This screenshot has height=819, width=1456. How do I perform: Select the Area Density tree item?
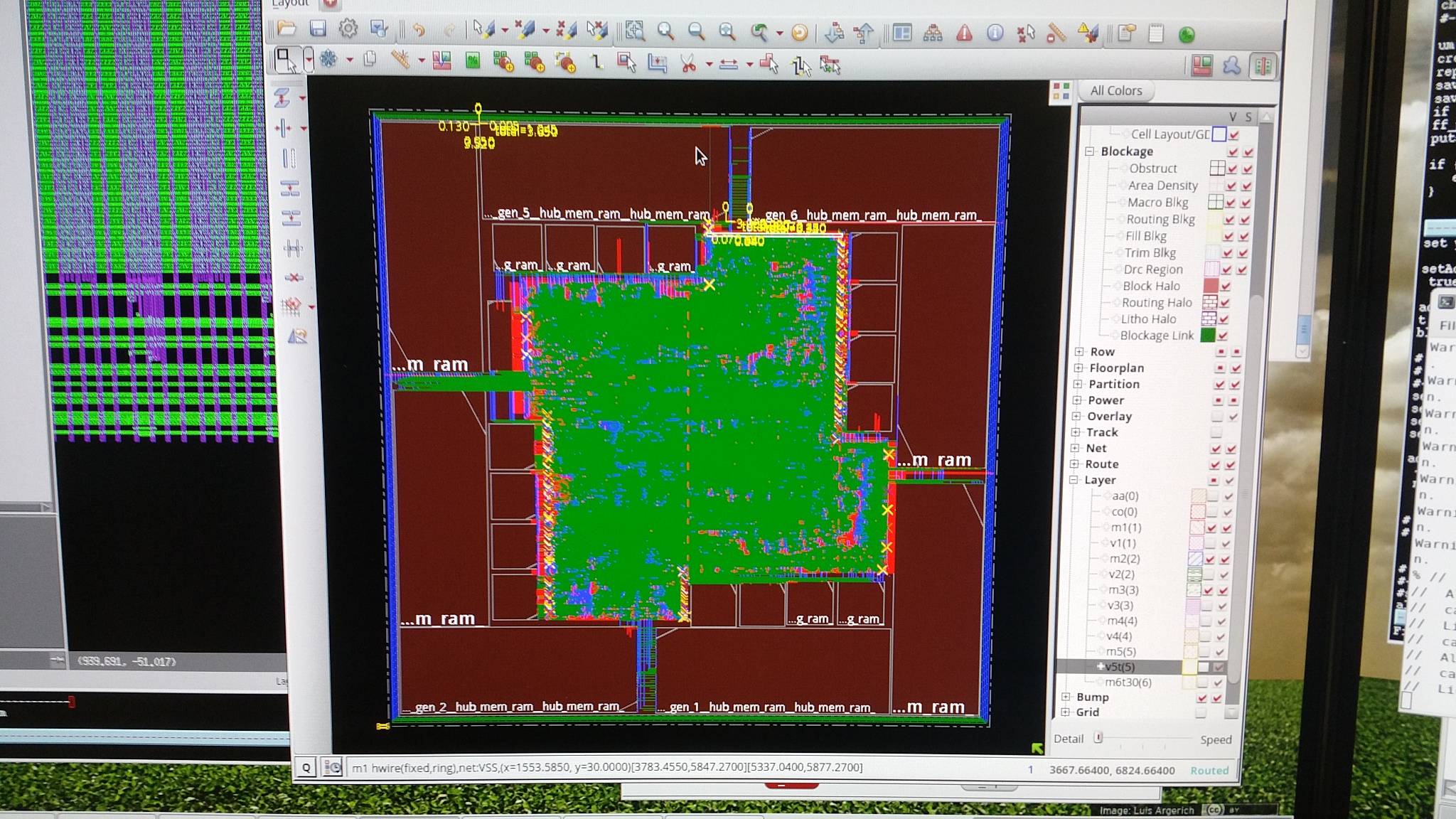(1163, 186)
